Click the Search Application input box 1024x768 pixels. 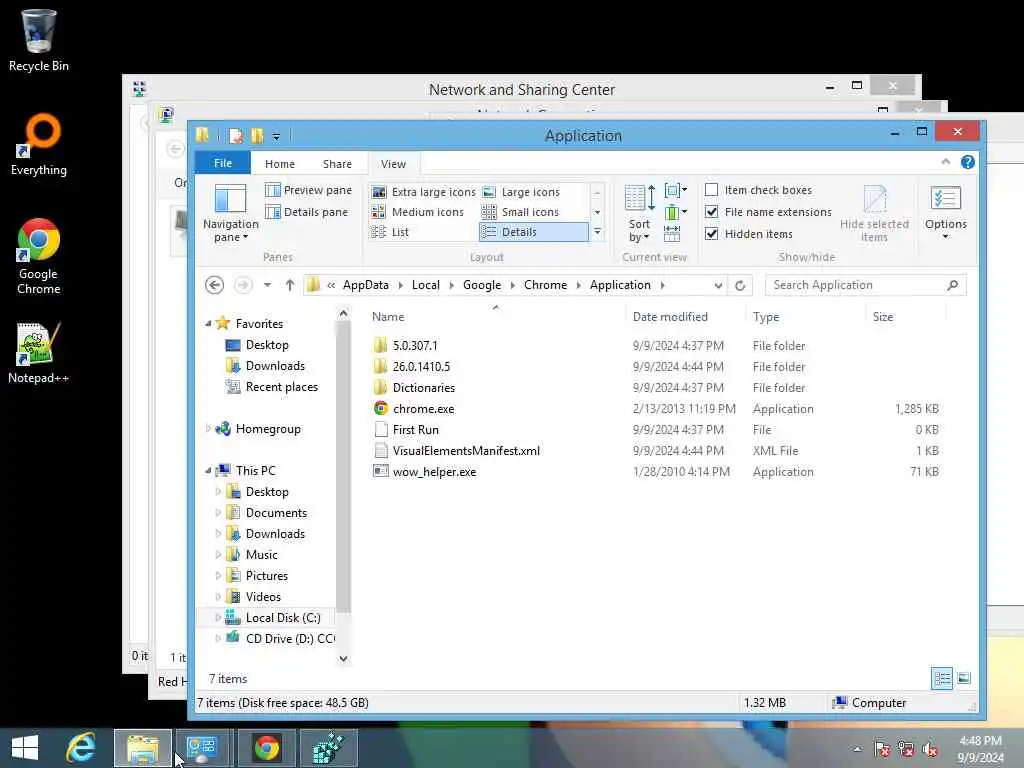(x=856, y=285)
